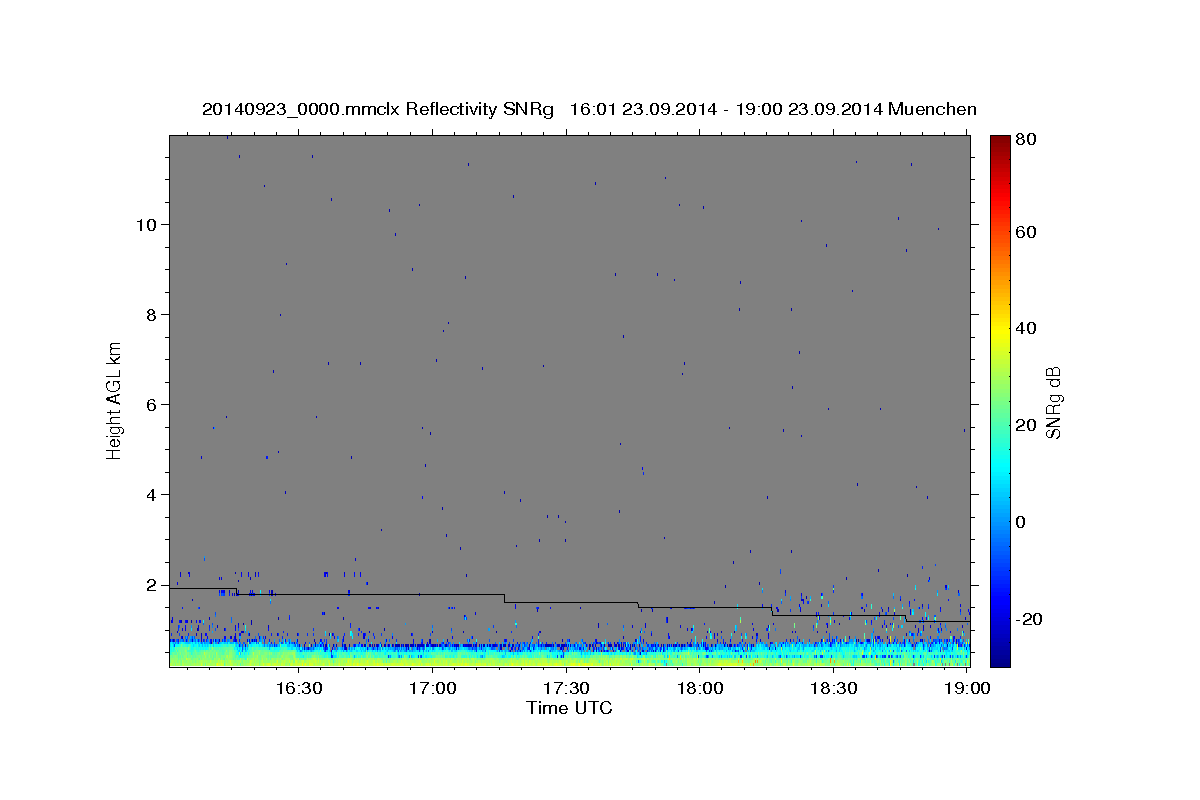Viewport: 1200px width, 800px height.
Task: Click the 17:30 time tick label
Action: 567,688
